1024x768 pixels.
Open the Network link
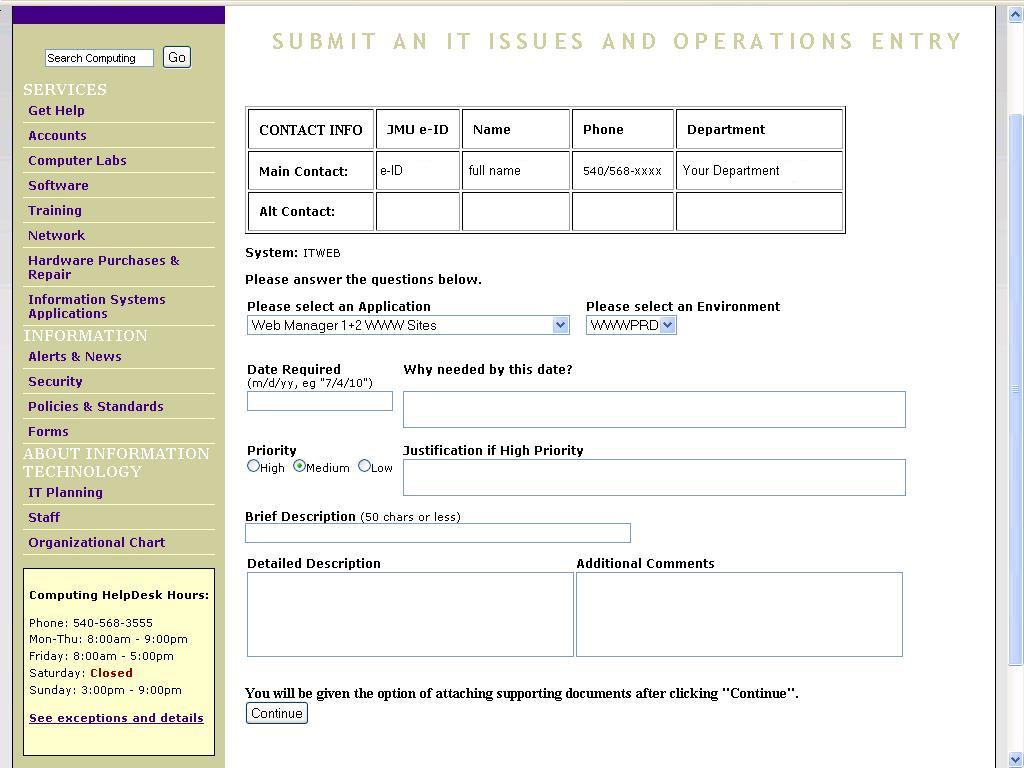[x=56, y=235]
